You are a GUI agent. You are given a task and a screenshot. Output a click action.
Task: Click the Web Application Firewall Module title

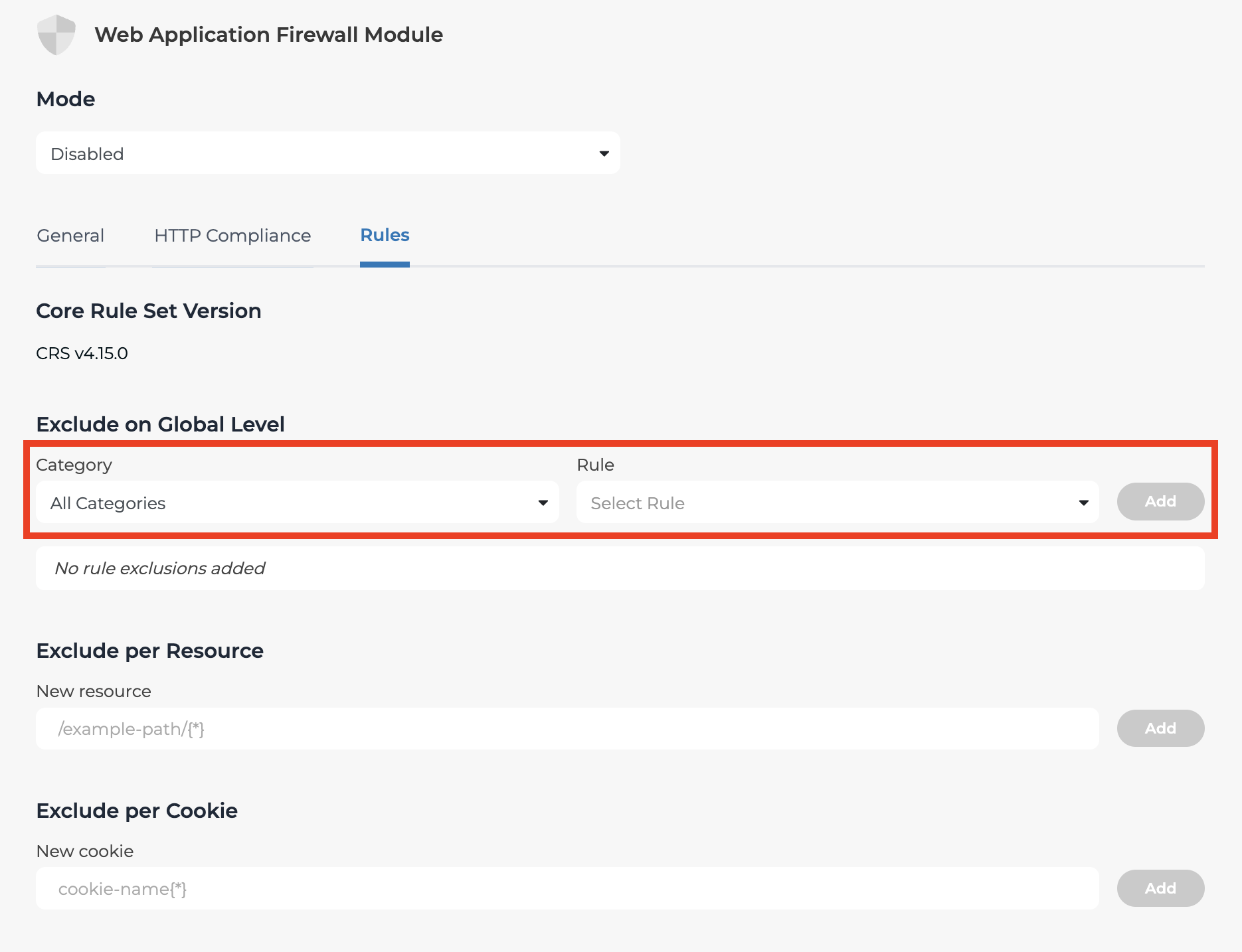[268, 35]
